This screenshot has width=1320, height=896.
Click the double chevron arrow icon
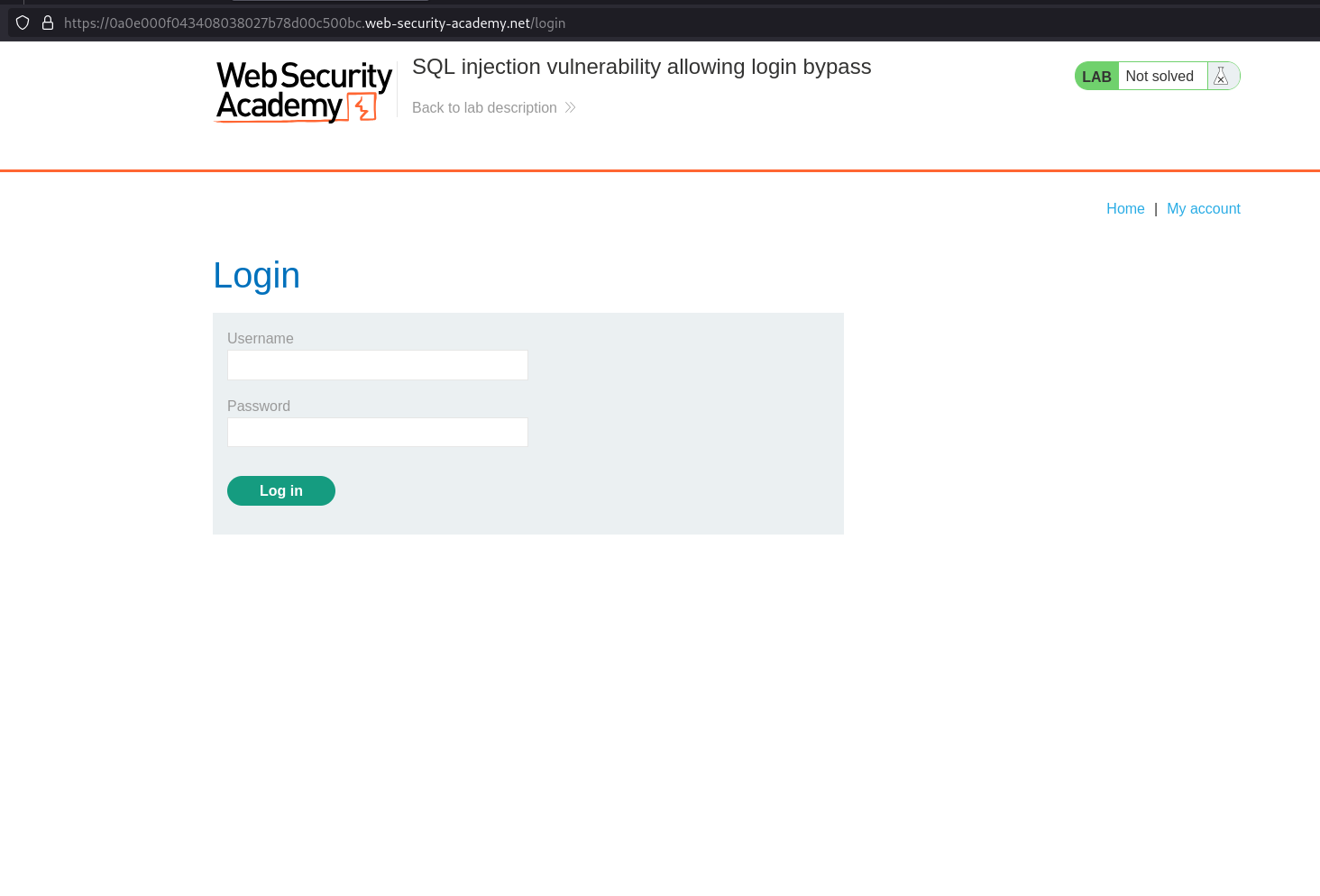click(570, 108)
